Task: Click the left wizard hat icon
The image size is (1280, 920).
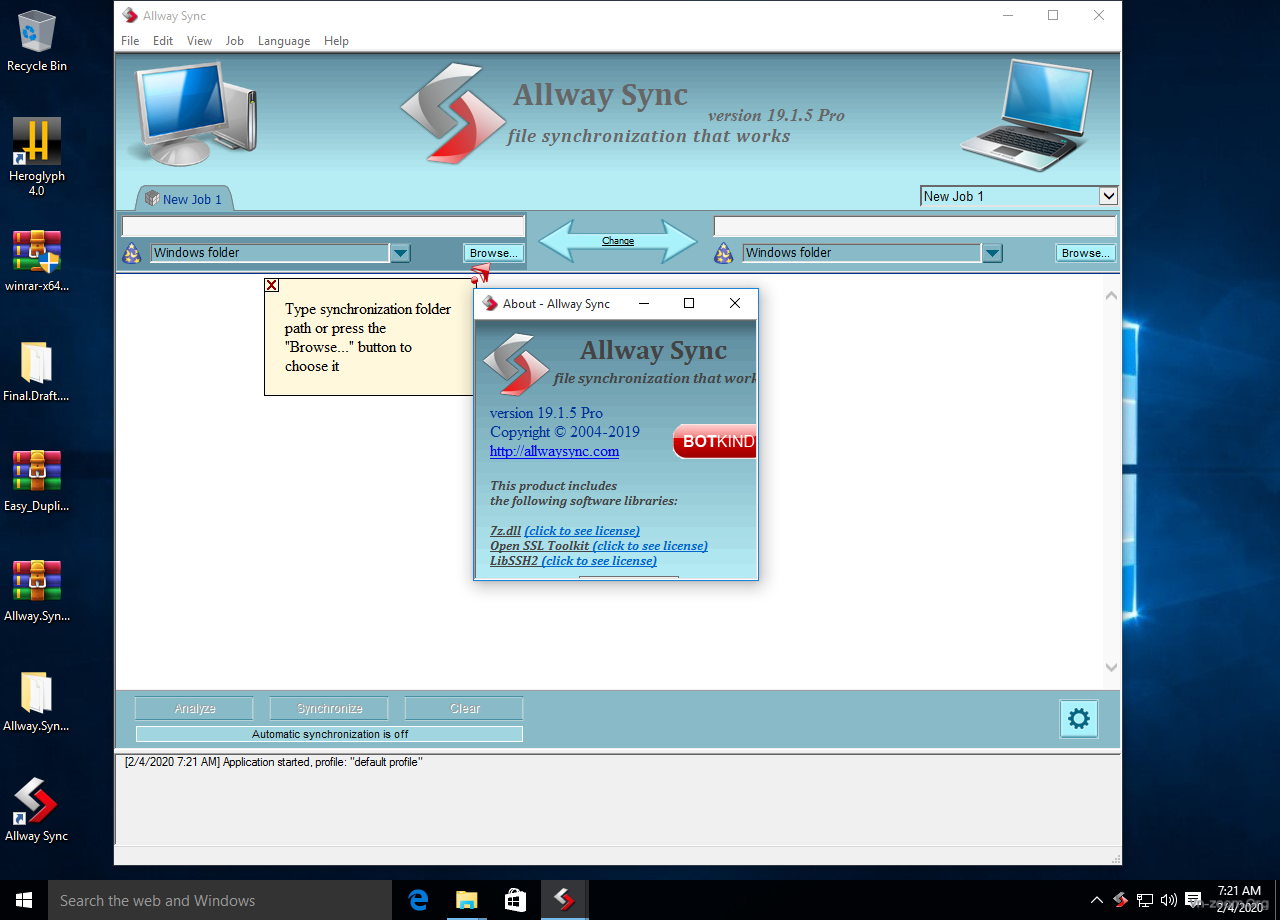Action: [x=131, y=253]
